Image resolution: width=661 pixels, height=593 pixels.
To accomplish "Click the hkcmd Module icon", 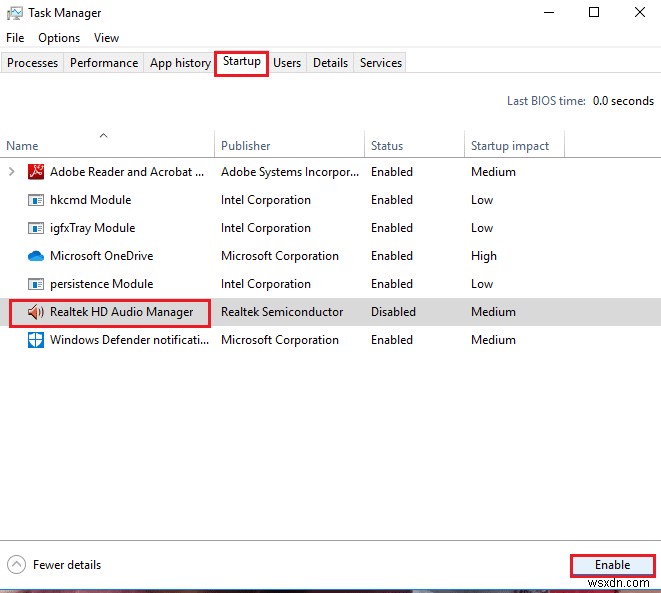I will pyautogui.click(x=36, y=200).
